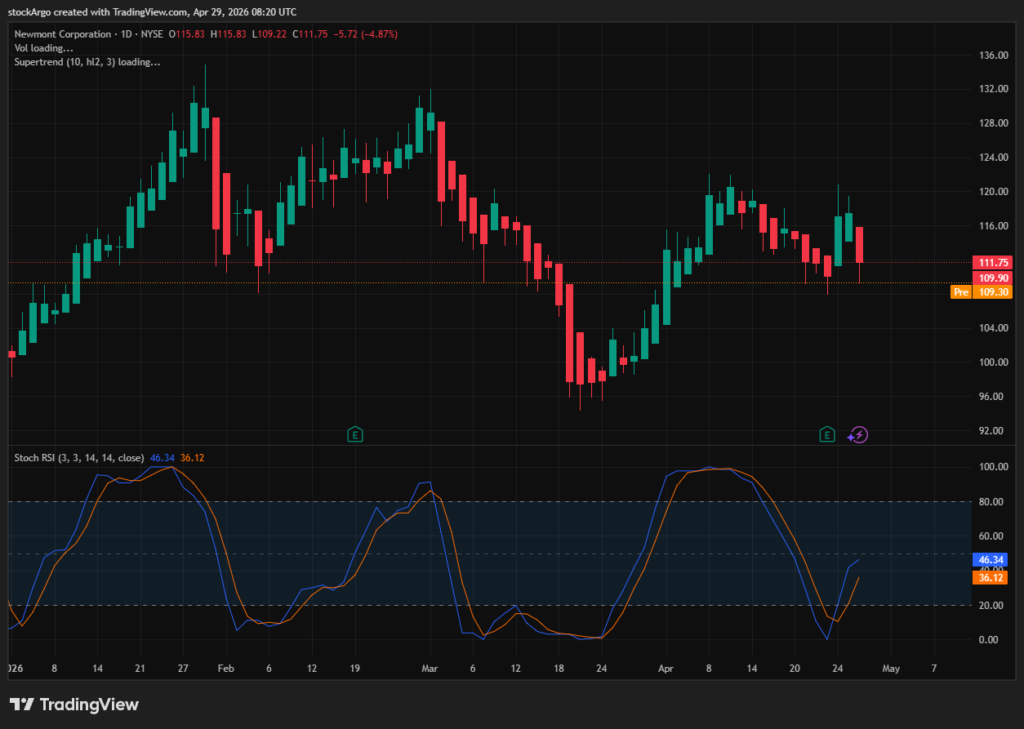Click the orange Pre 109.30 pre-market label
The width and height of the screenshot is (1024, 729).
[981, 292]
